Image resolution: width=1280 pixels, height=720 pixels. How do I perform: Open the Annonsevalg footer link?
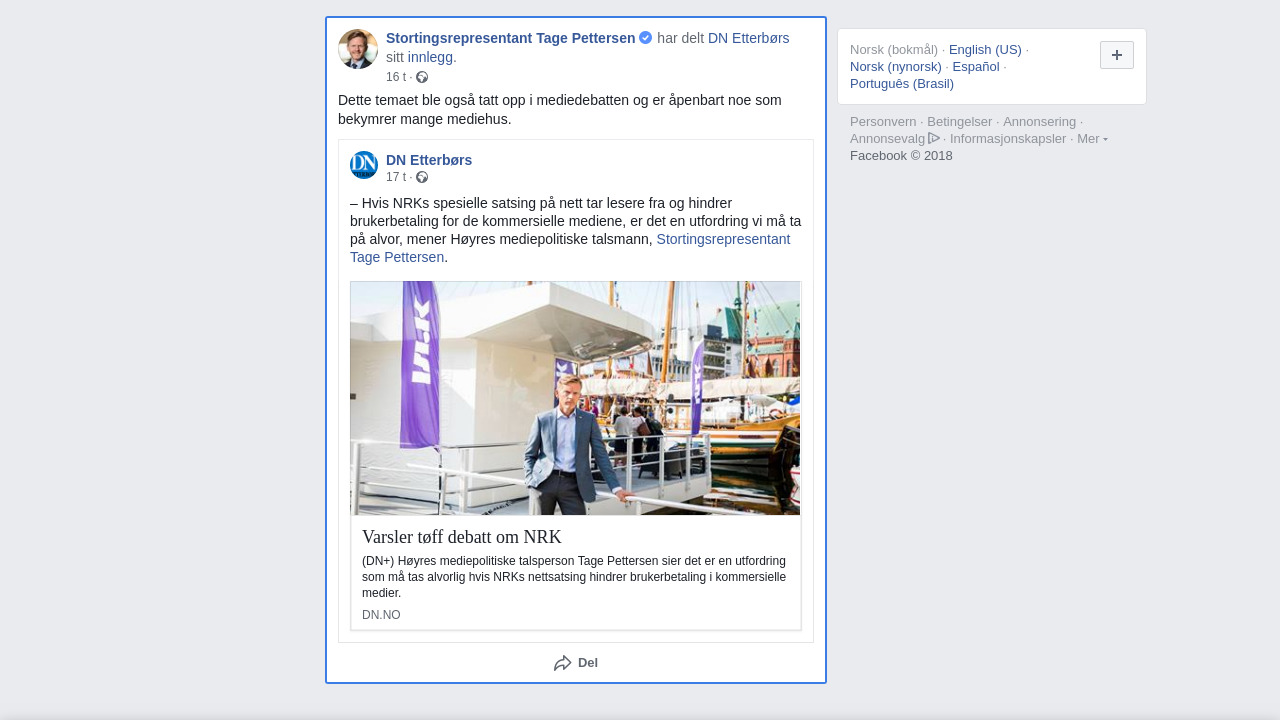[888, 139]
